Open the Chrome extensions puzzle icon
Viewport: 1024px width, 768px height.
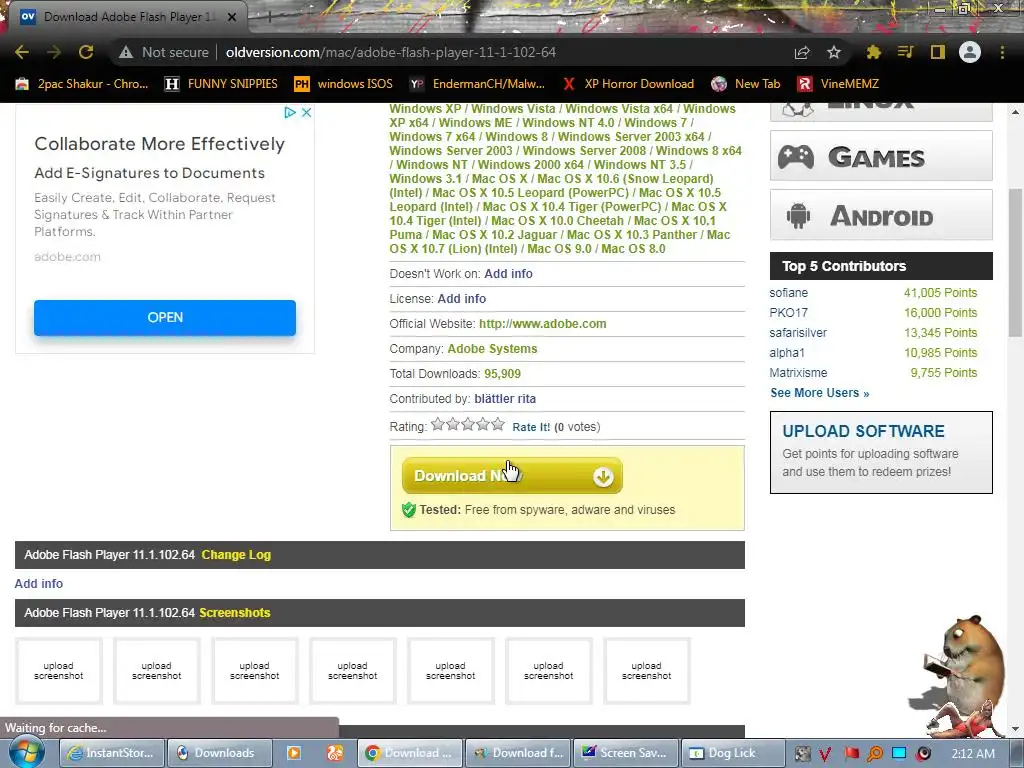(x=874, y=52)
